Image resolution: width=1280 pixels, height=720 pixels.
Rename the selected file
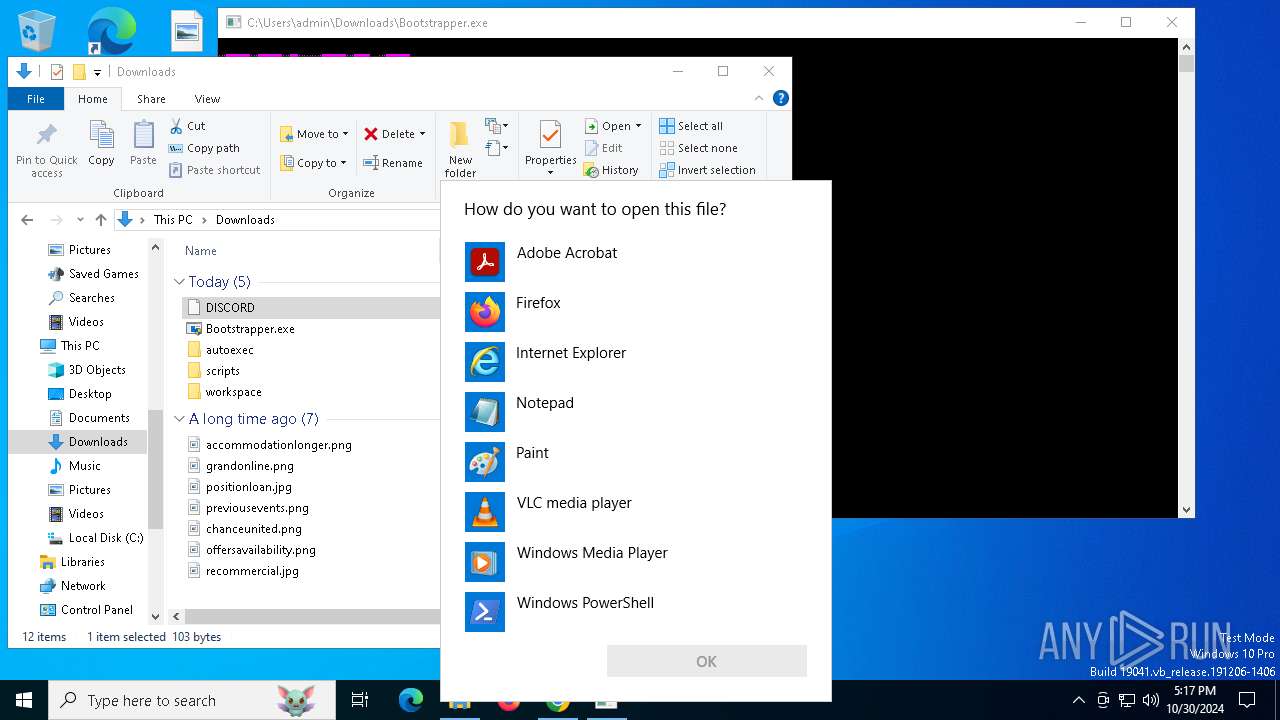(393, 163)
